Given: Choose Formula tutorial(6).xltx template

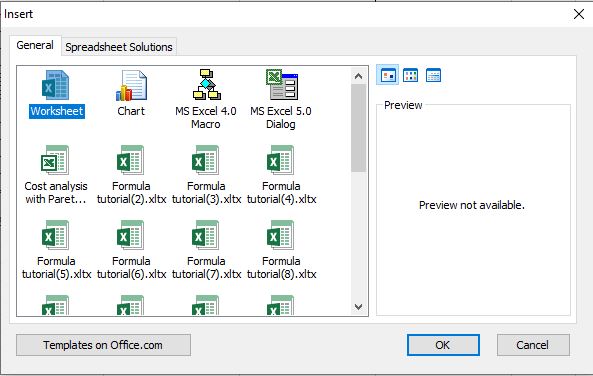Looking at the screenshot, I should pyautogui.click(x=131, y=235).
